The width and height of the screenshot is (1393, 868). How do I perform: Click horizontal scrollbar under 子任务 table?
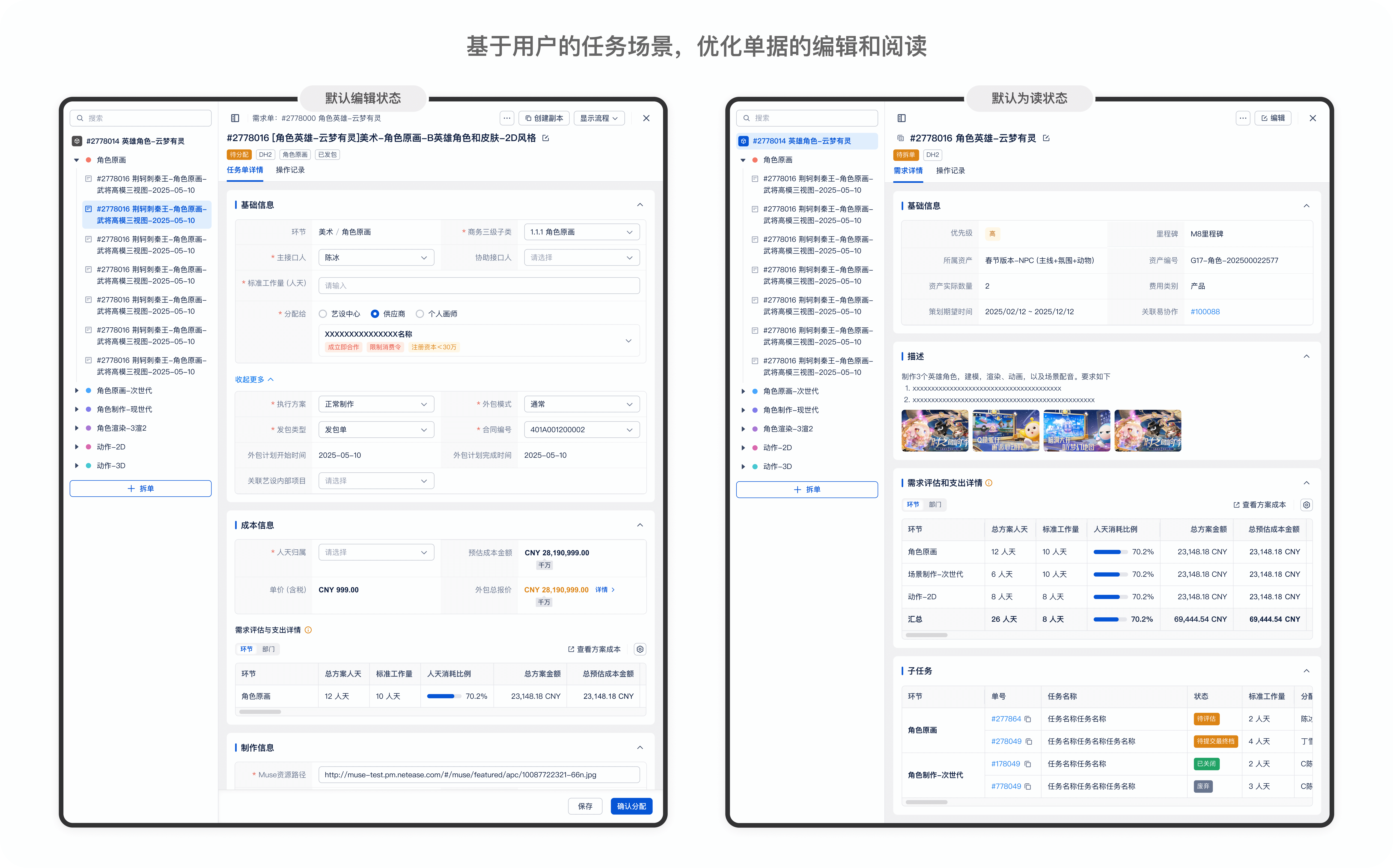[926, 803]
